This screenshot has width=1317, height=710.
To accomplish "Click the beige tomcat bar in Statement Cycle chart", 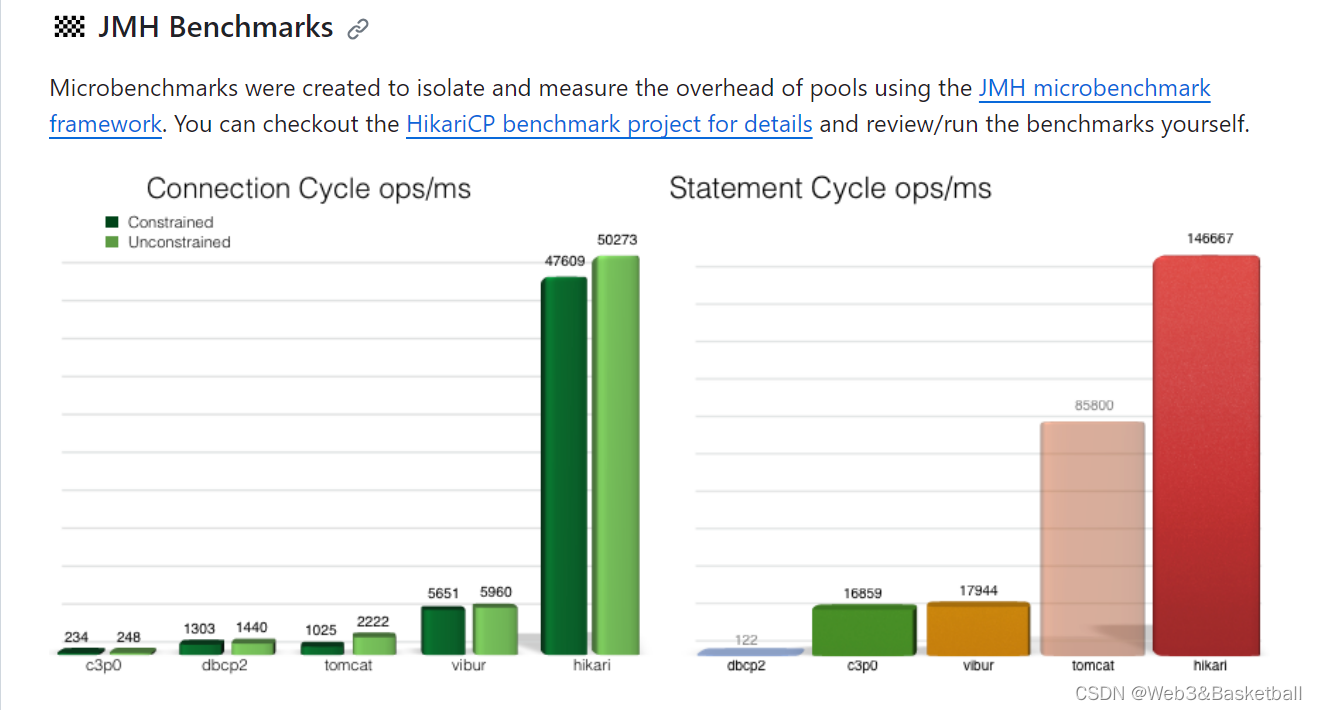I will pyautogui.click(x=1093, y=539).
